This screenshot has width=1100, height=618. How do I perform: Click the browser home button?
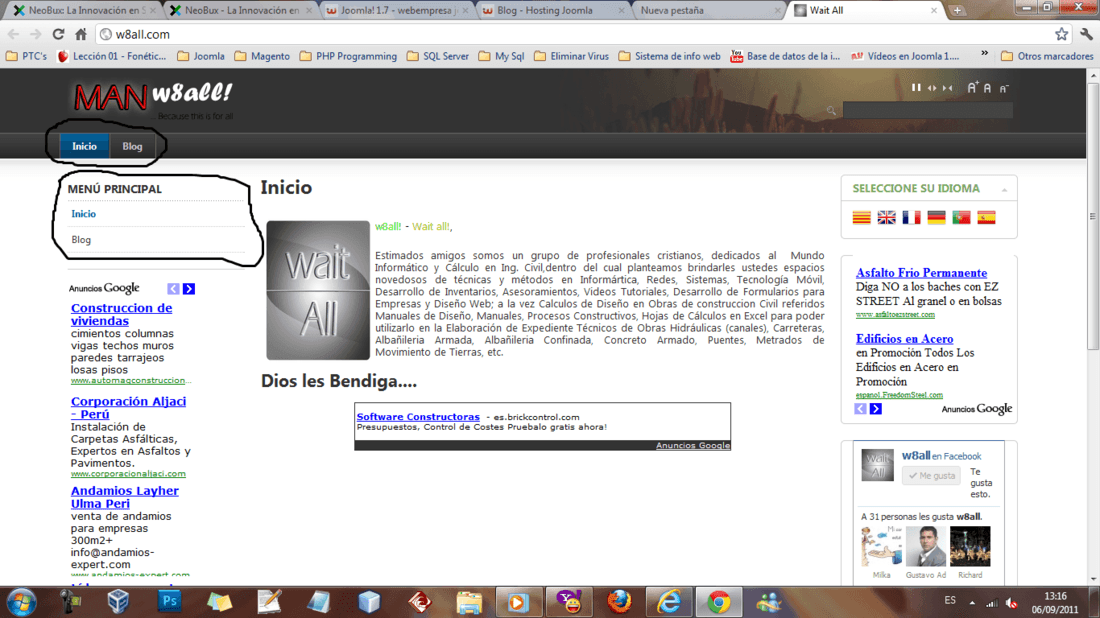[x=81, y=34]
